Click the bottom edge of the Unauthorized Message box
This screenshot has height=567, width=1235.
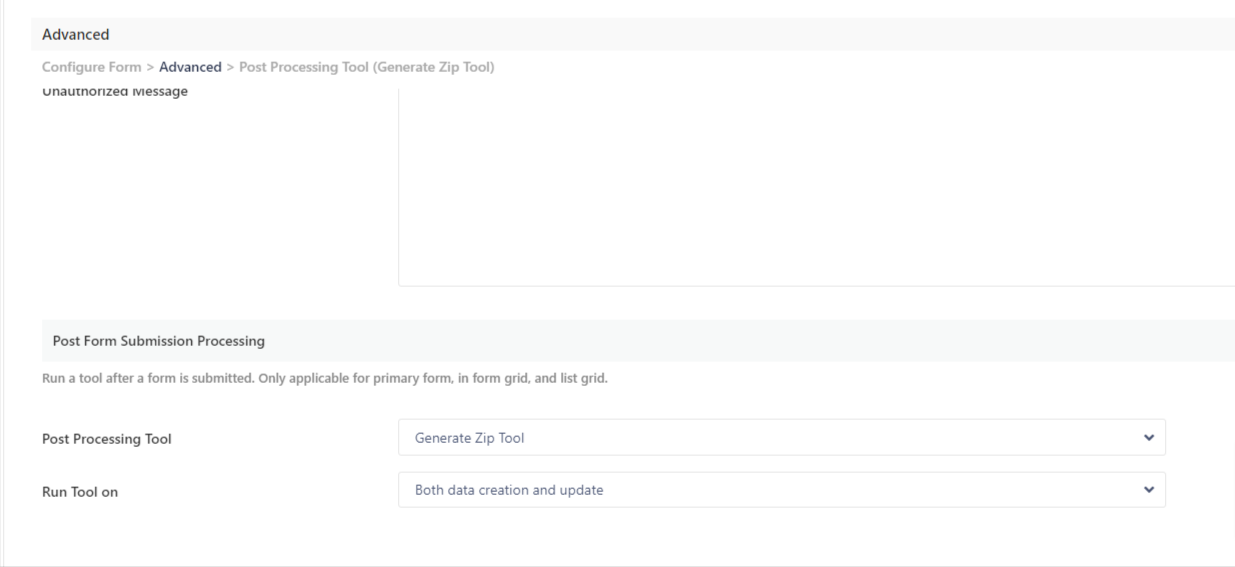816,286
